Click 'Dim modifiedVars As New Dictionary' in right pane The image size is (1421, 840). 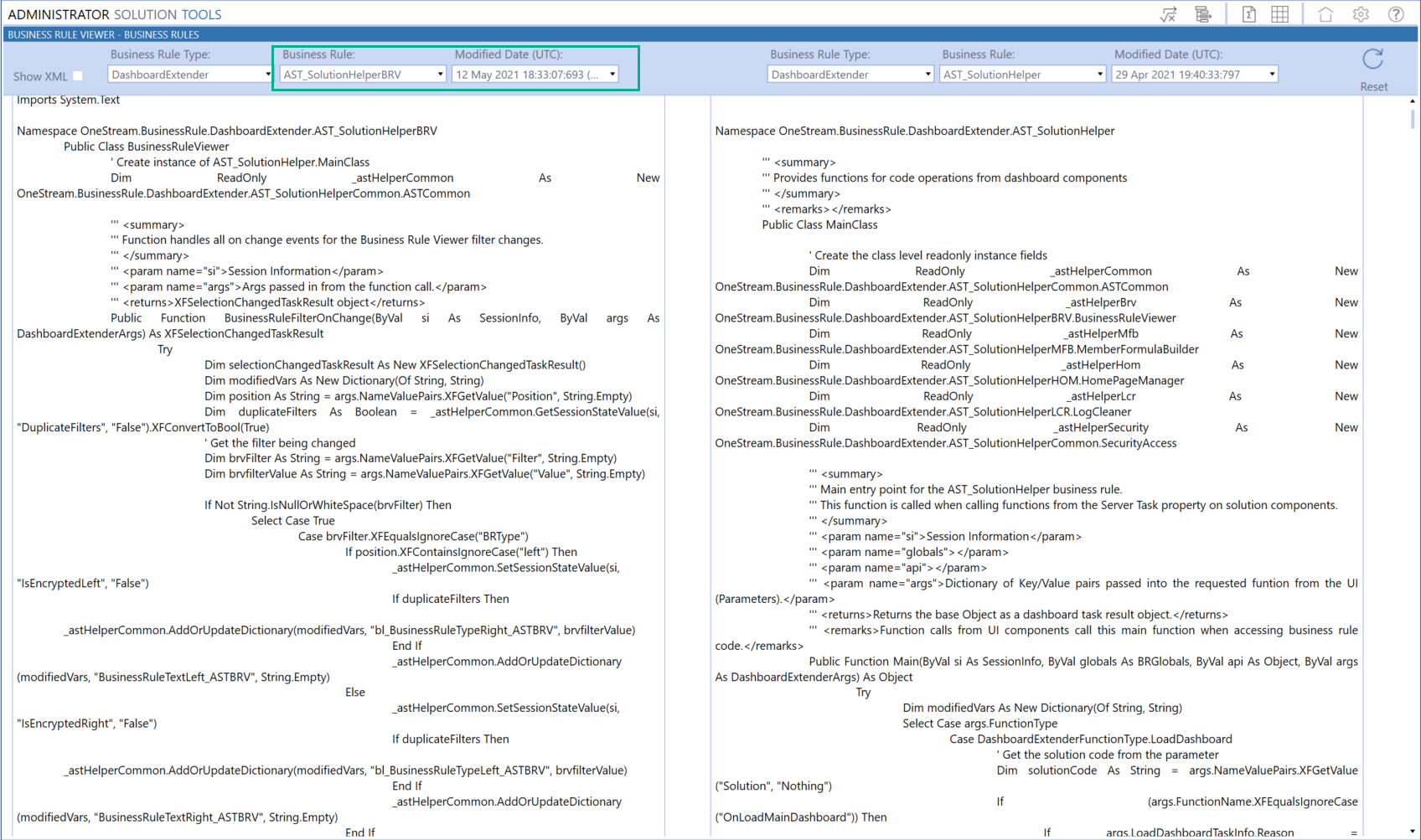point(1043,708)
